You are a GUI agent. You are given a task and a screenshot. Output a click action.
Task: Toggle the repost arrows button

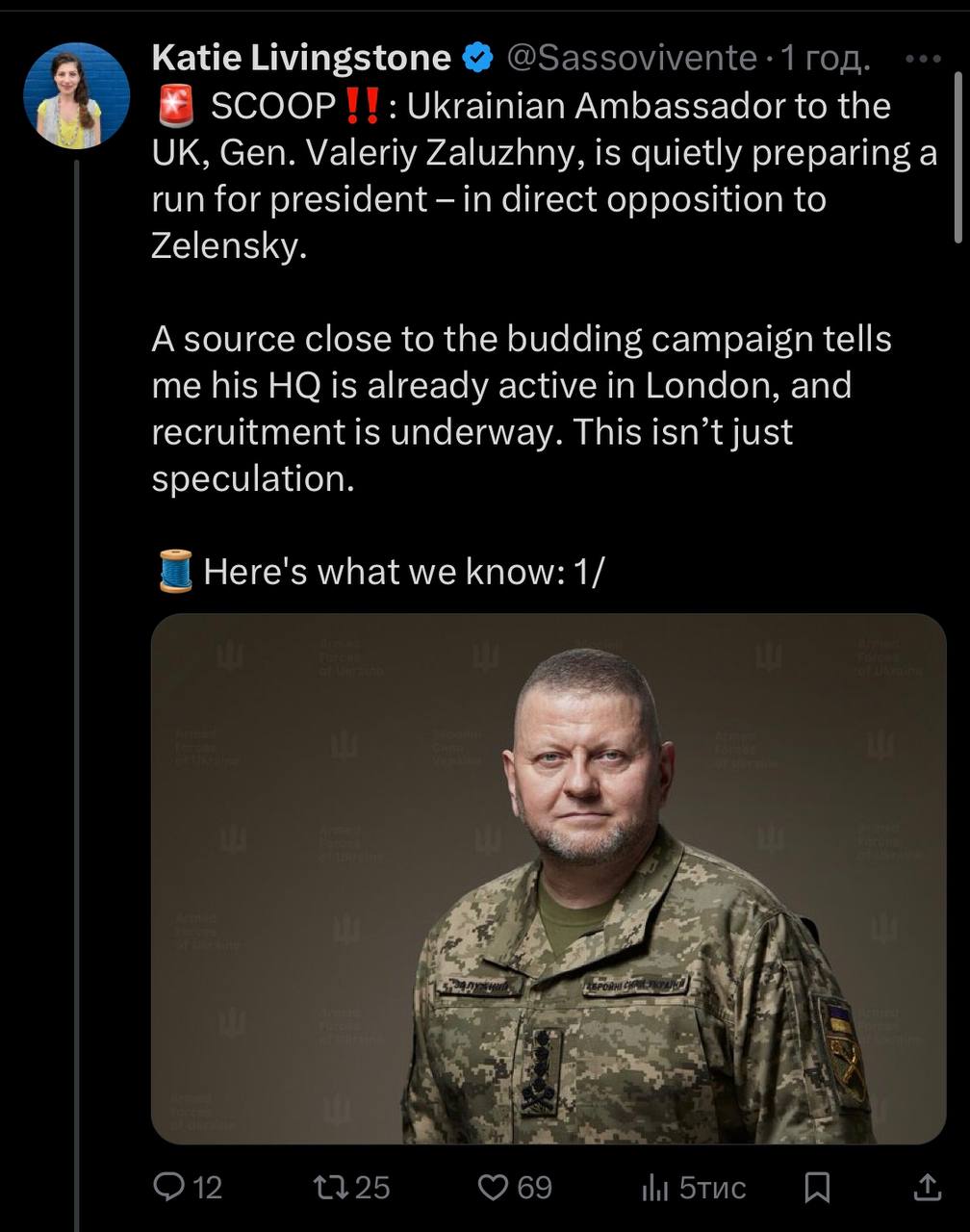pos(330,1187)
